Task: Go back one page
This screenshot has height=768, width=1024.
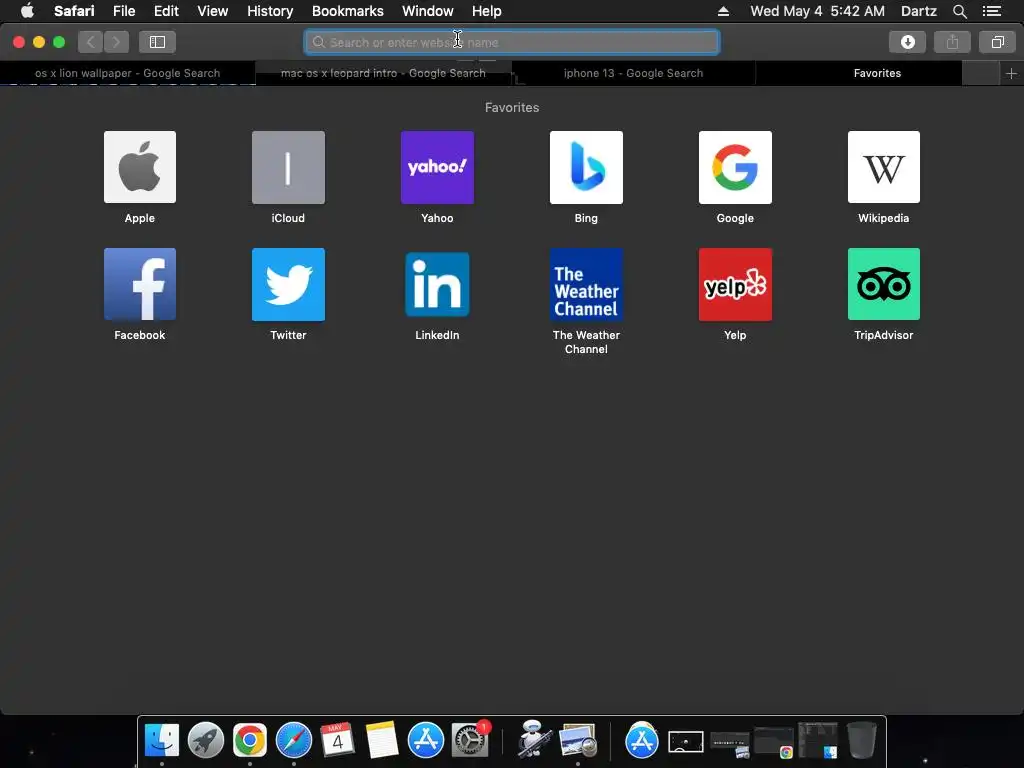Action: [x=91, y=42]
